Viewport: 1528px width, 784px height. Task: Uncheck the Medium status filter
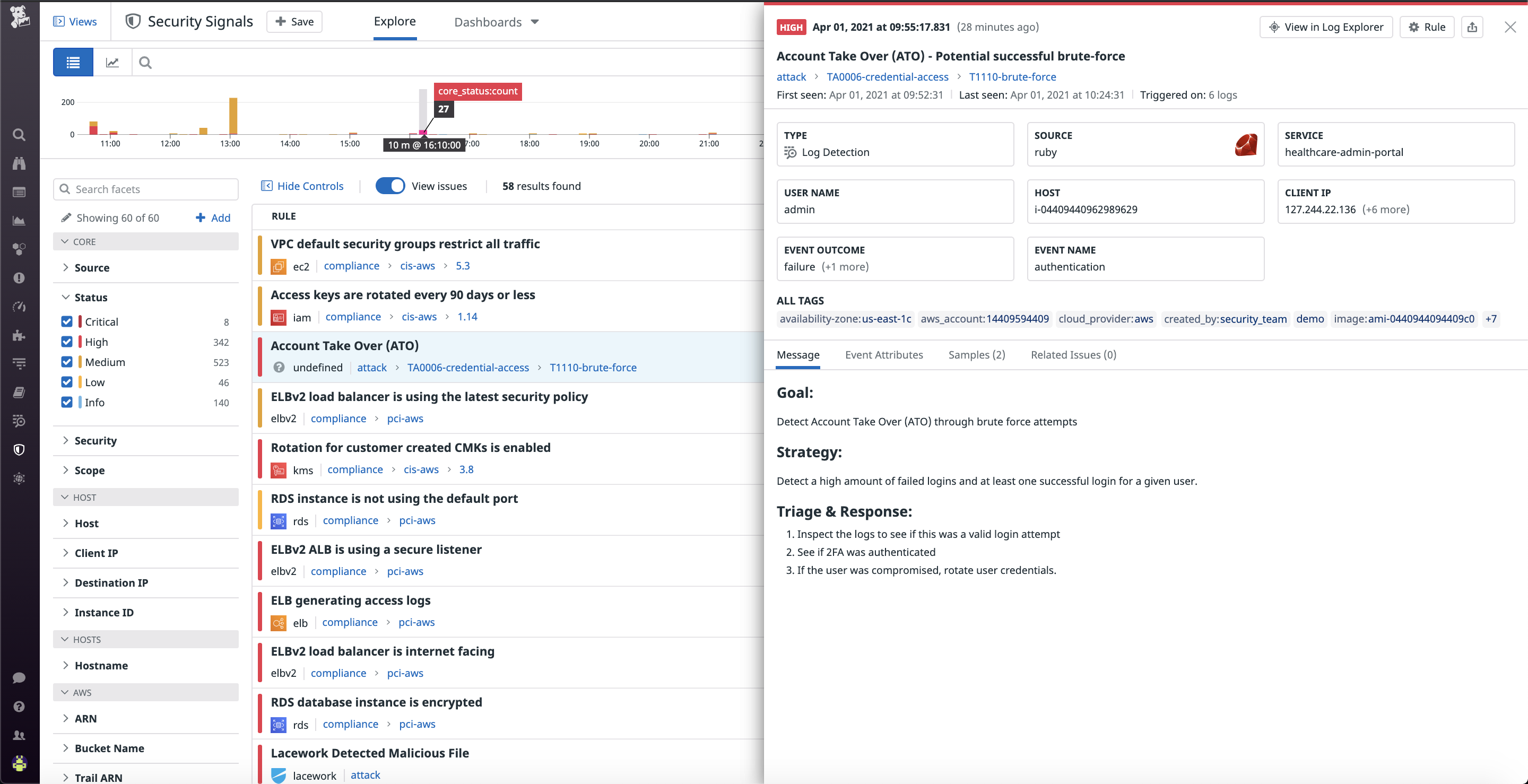pos(66,362)
